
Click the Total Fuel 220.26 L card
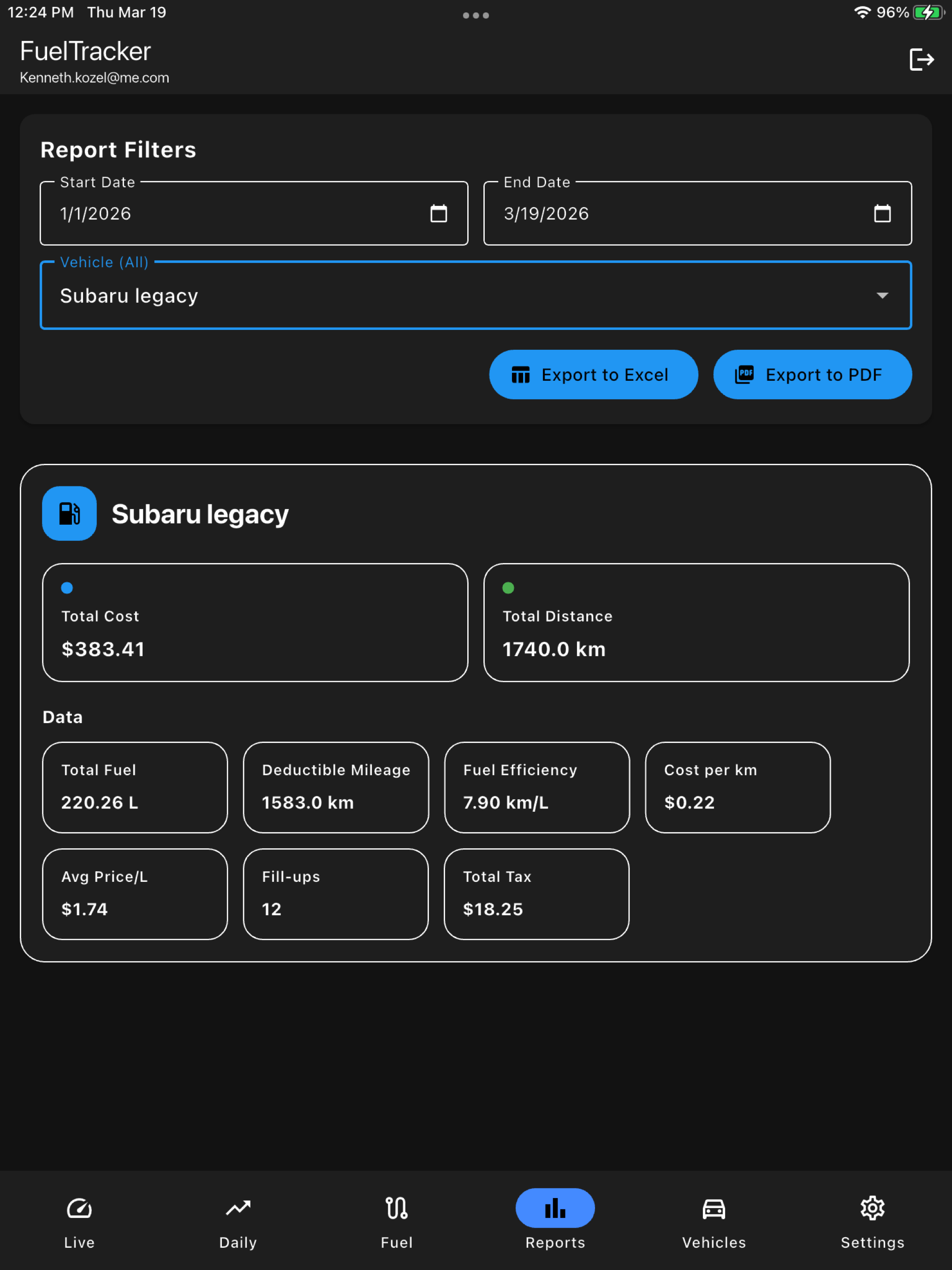coord(135,787)
